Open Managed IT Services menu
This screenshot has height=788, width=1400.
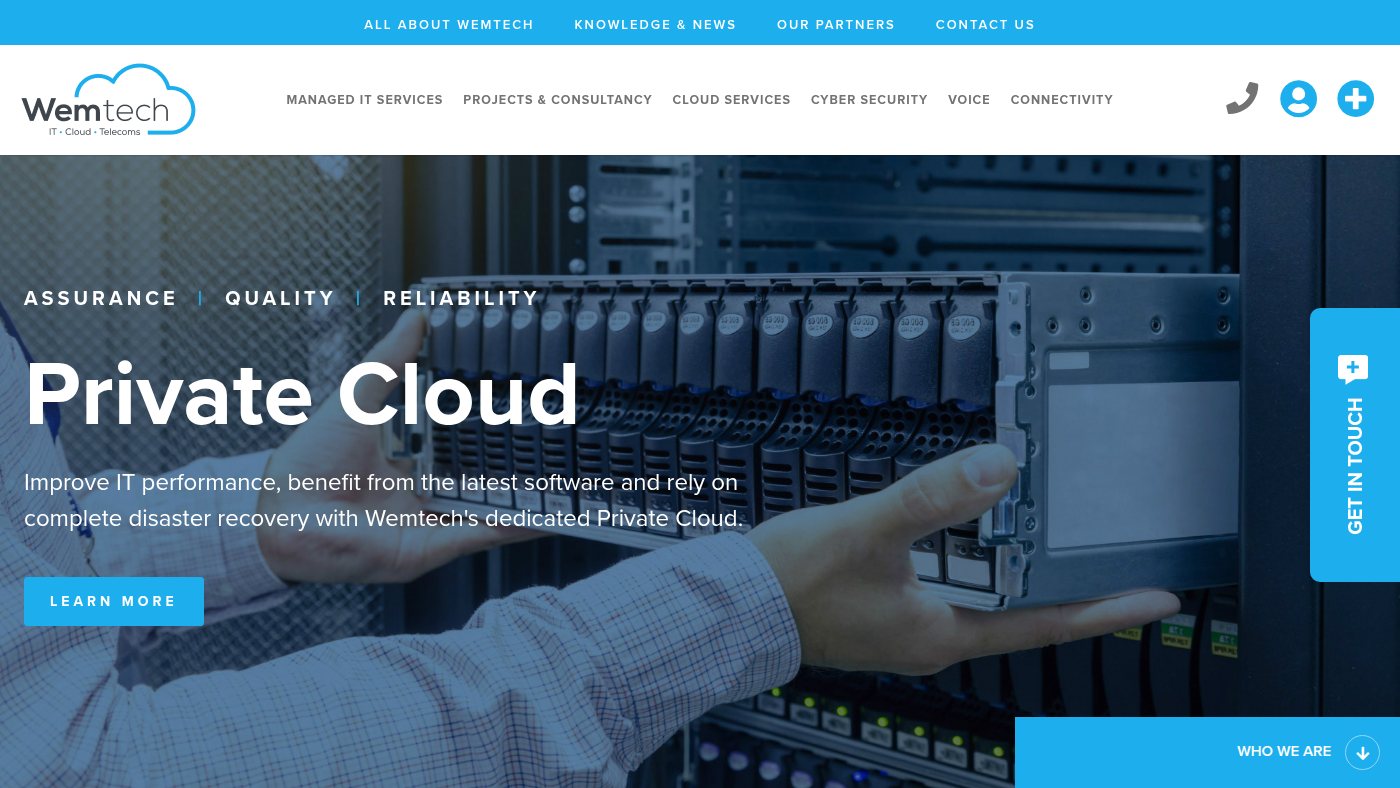[365, 100]
